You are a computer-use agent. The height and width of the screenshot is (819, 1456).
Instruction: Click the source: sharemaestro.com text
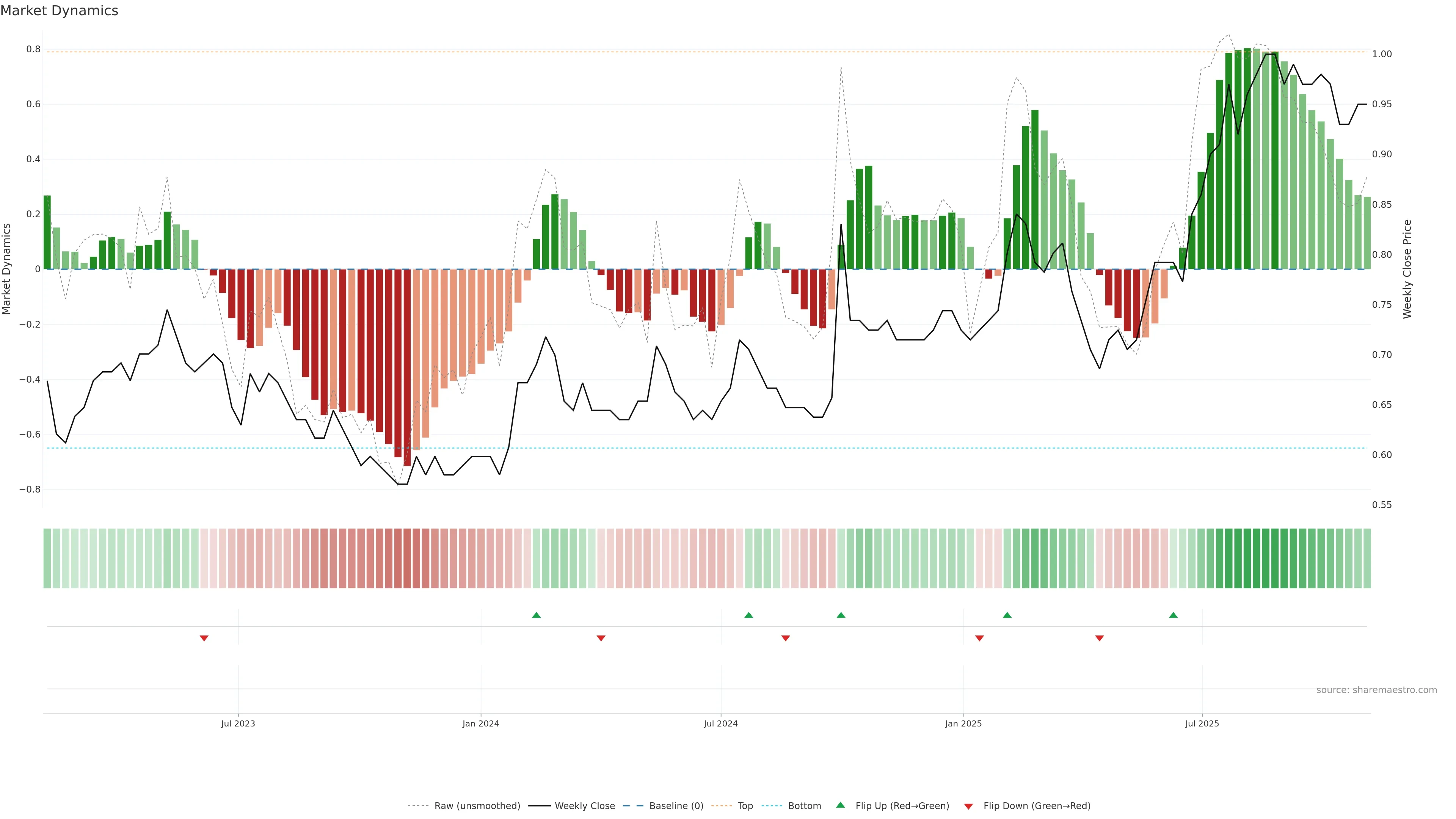[x=1376, y=690]
